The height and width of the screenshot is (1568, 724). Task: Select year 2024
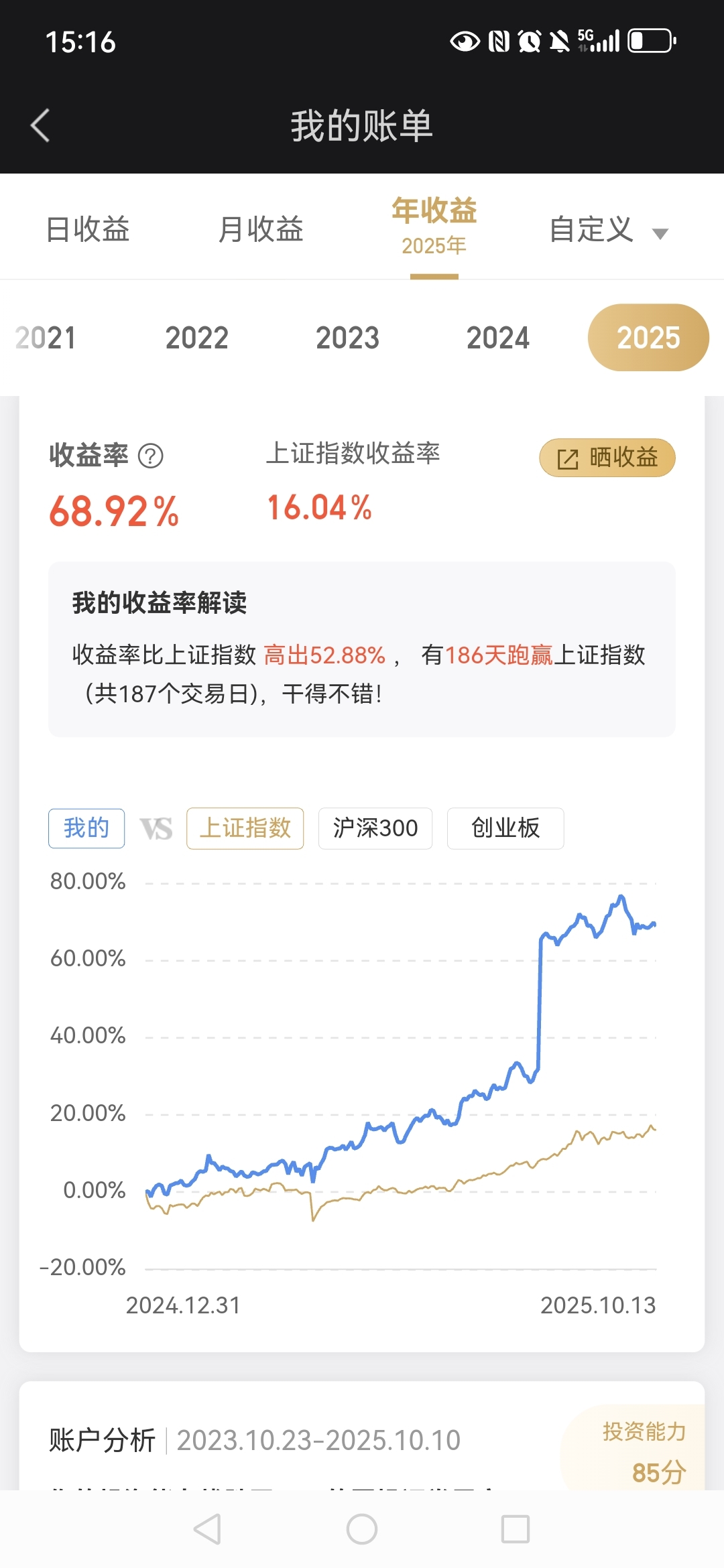tap(498, 338)
